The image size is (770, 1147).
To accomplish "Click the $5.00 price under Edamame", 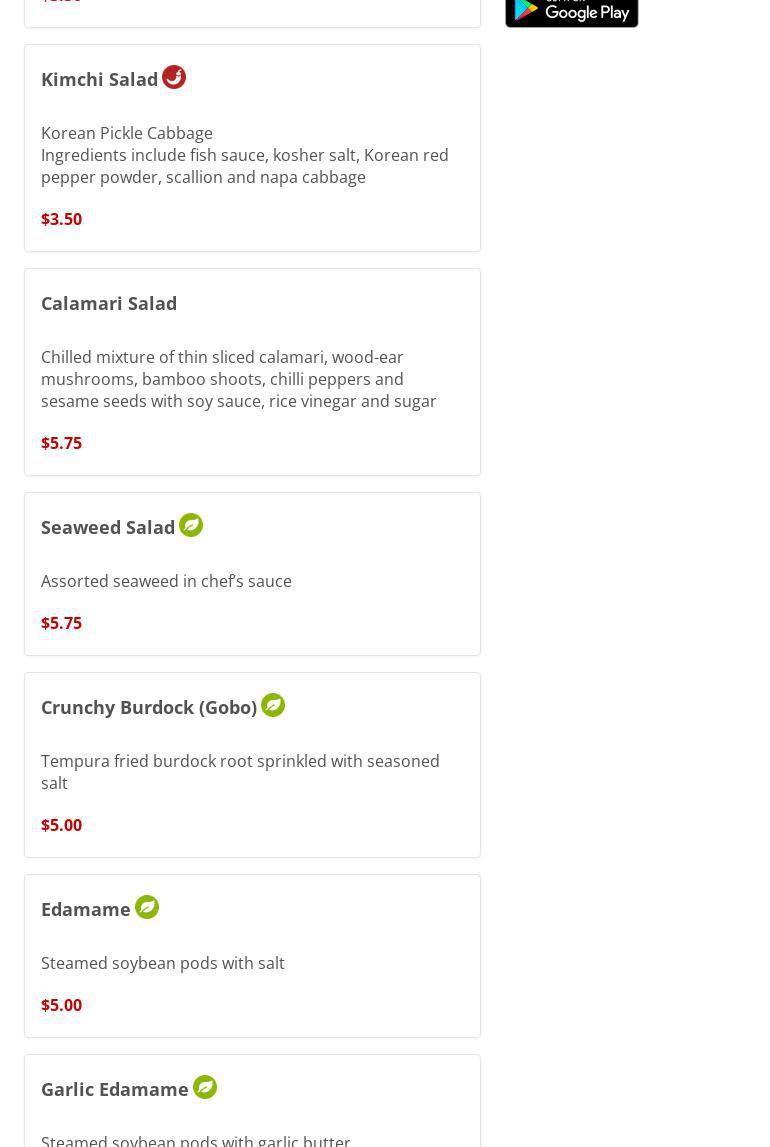I will (x=62, y=1005).
